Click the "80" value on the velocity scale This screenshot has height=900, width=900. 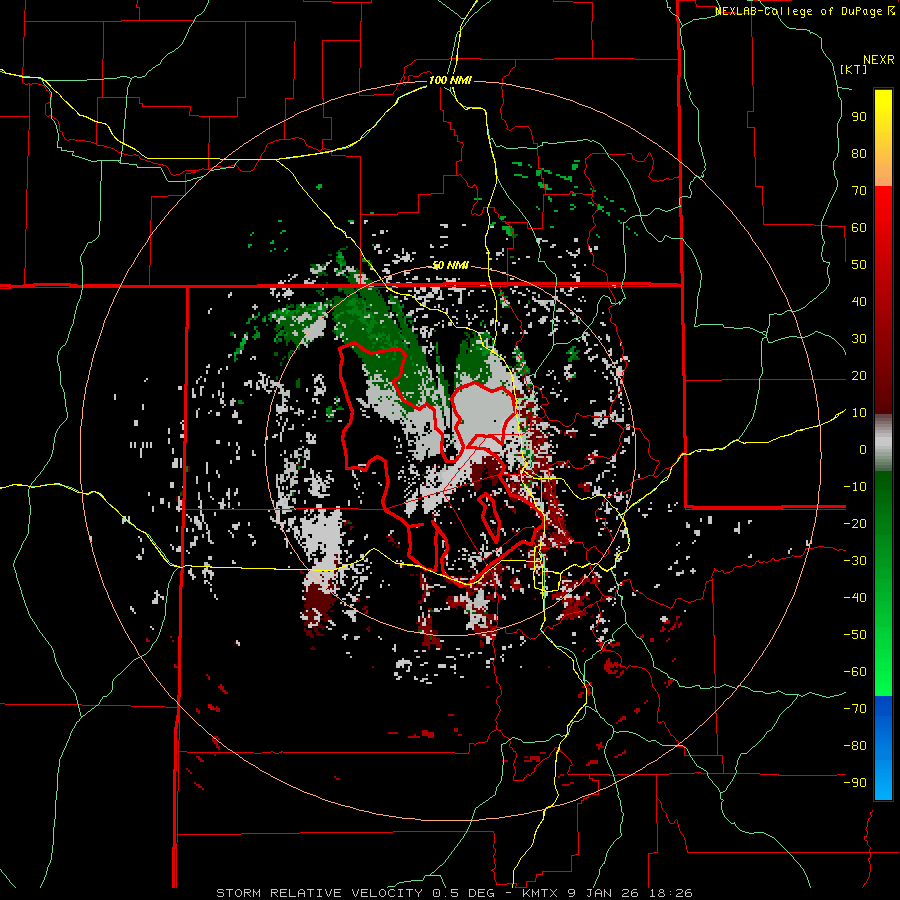pos(859,153)
